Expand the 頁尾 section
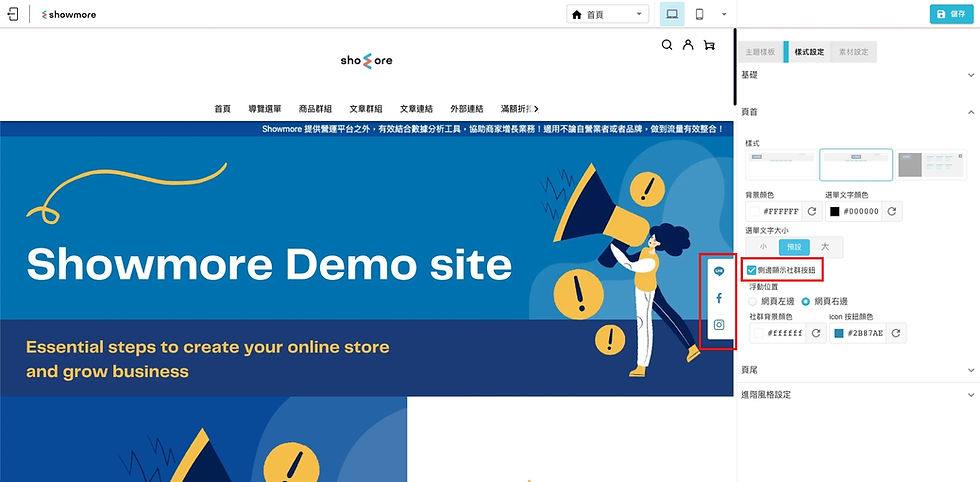 point(858,370)
